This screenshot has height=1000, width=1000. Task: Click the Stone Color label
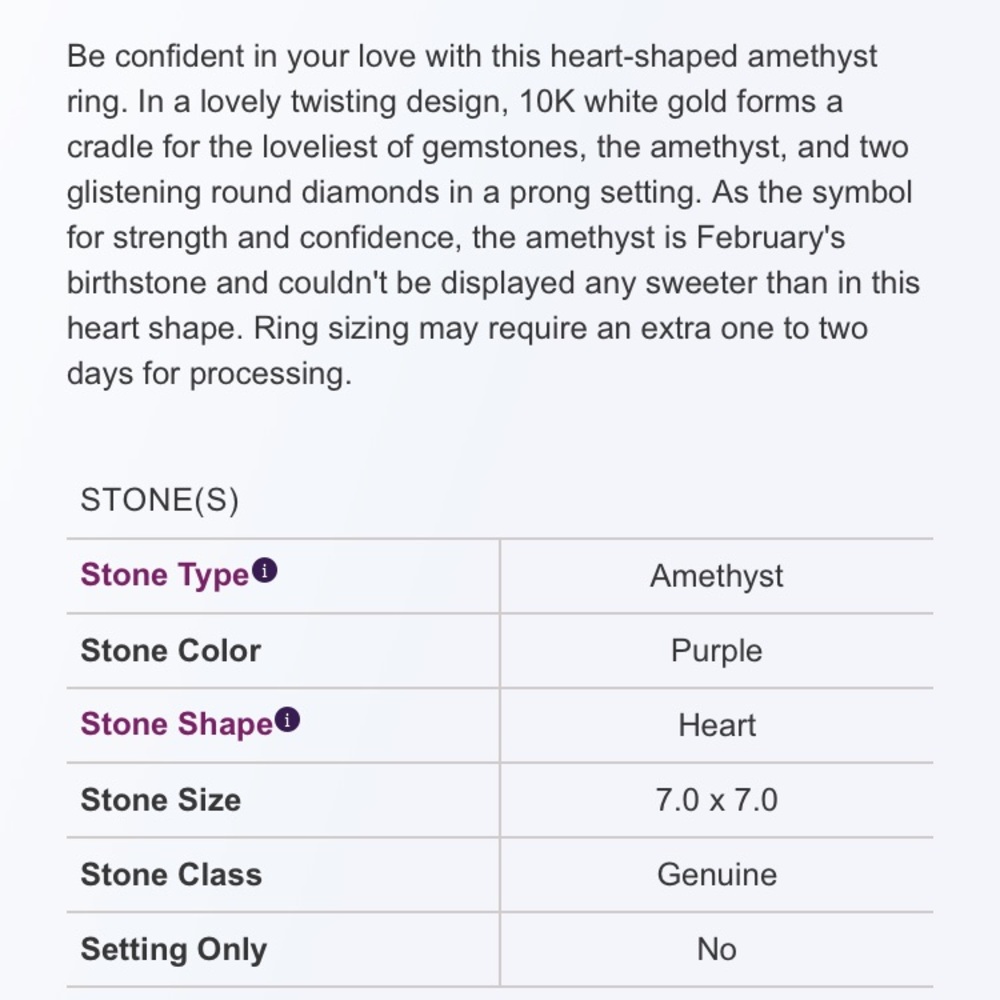[x=170, y=651]
